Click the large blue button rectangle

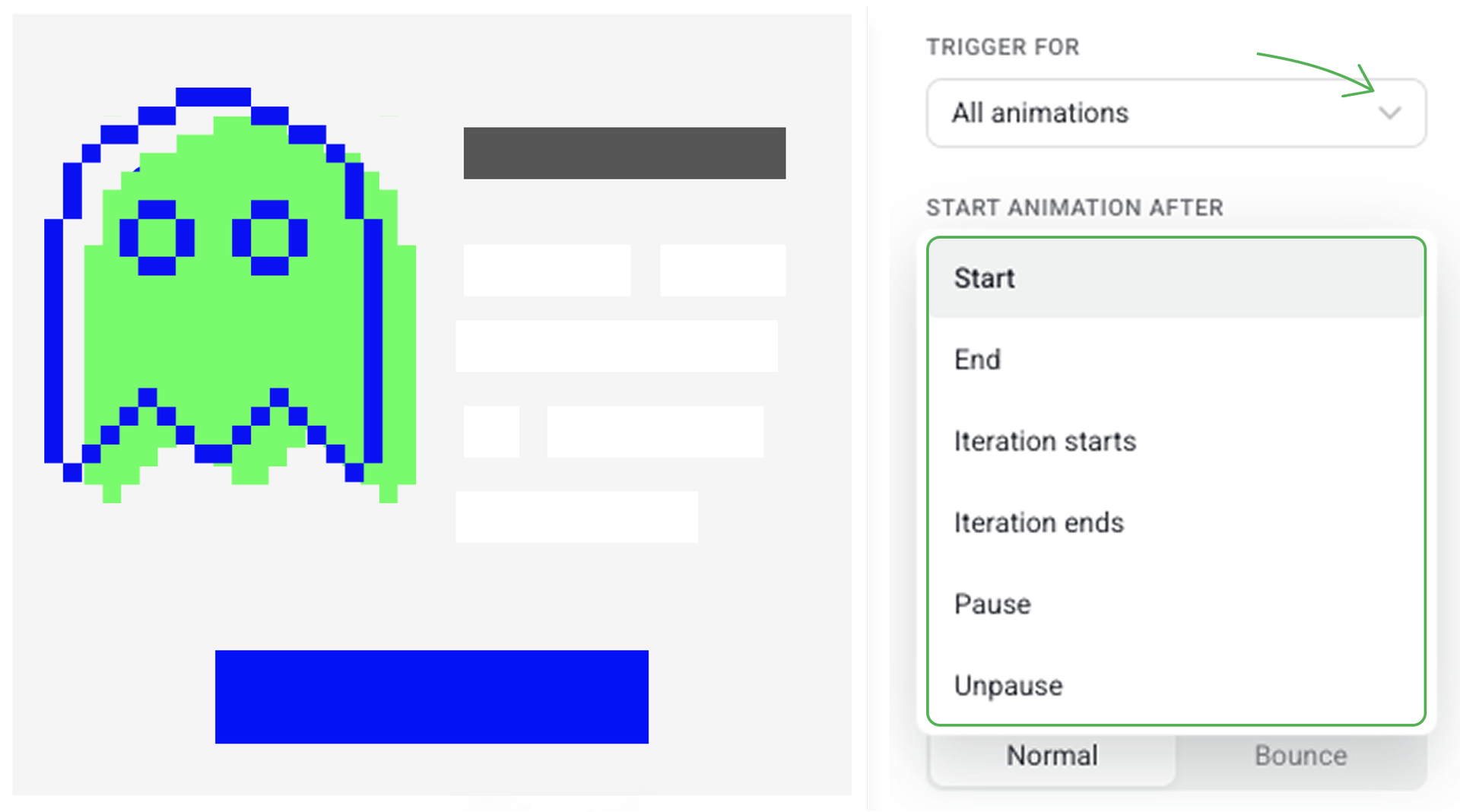(431, 696)
